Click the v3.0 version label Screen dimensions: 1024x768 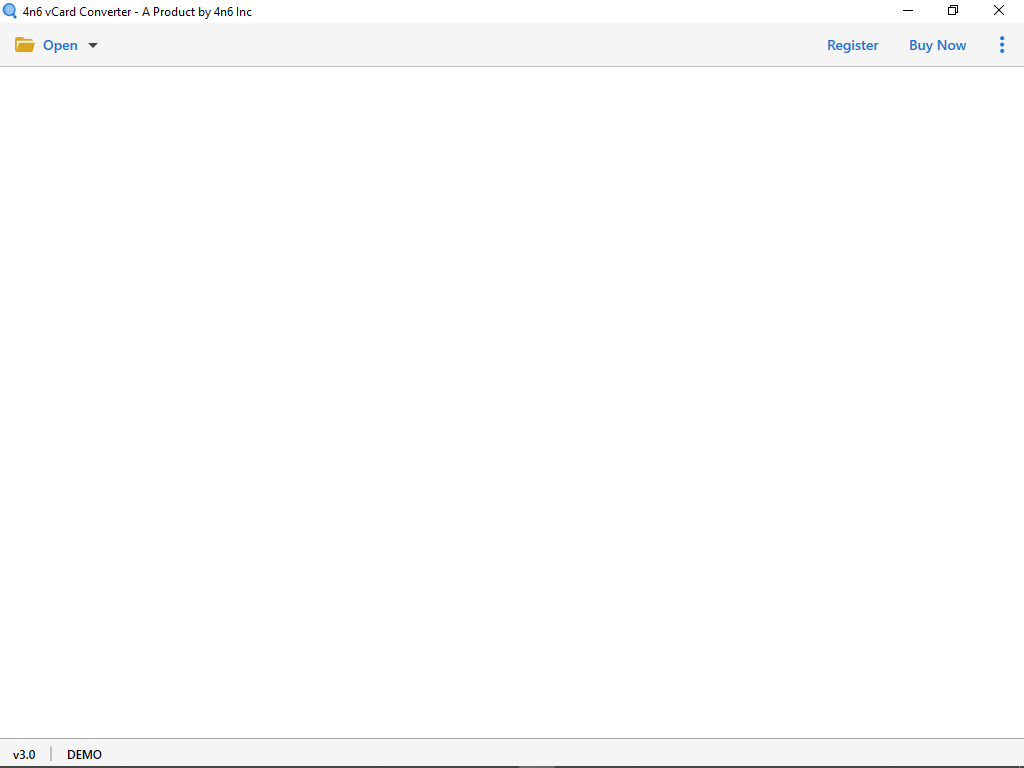point(24,754)
